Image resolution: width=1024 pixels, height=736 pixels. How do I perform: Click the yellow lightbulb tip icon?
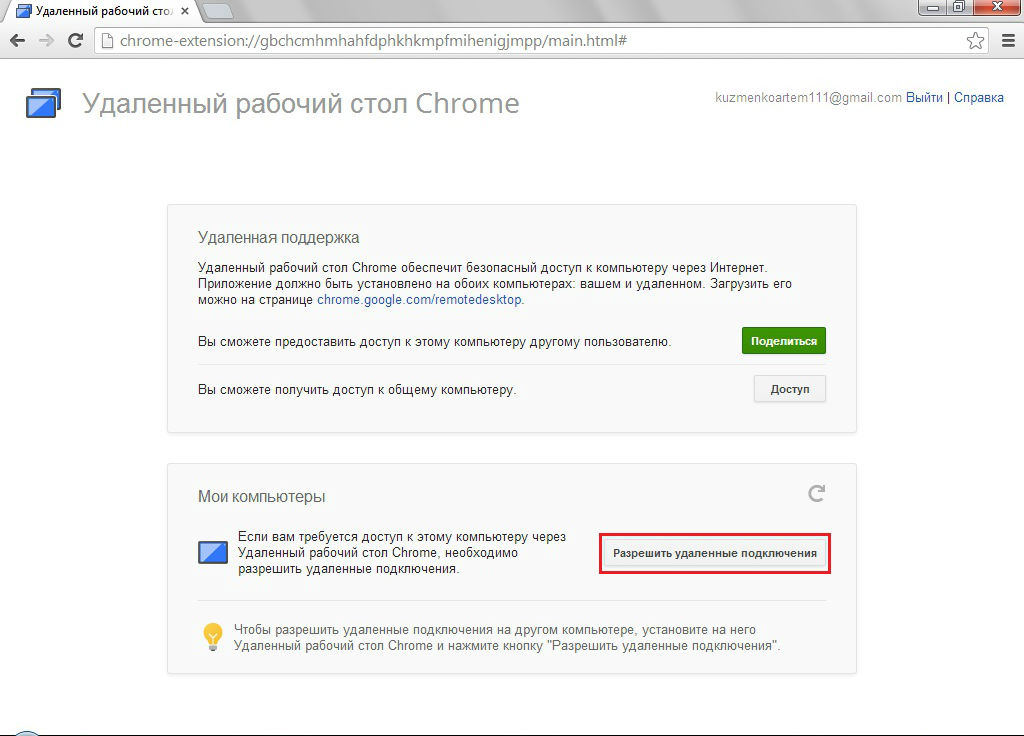click(213, 636)
